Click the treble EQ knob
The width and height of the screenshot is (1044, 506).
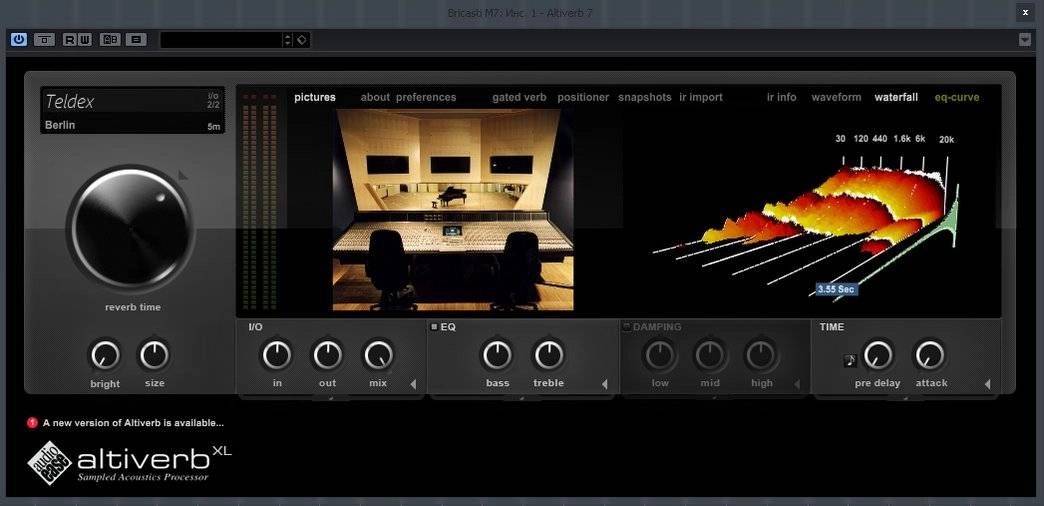(549, 356)
